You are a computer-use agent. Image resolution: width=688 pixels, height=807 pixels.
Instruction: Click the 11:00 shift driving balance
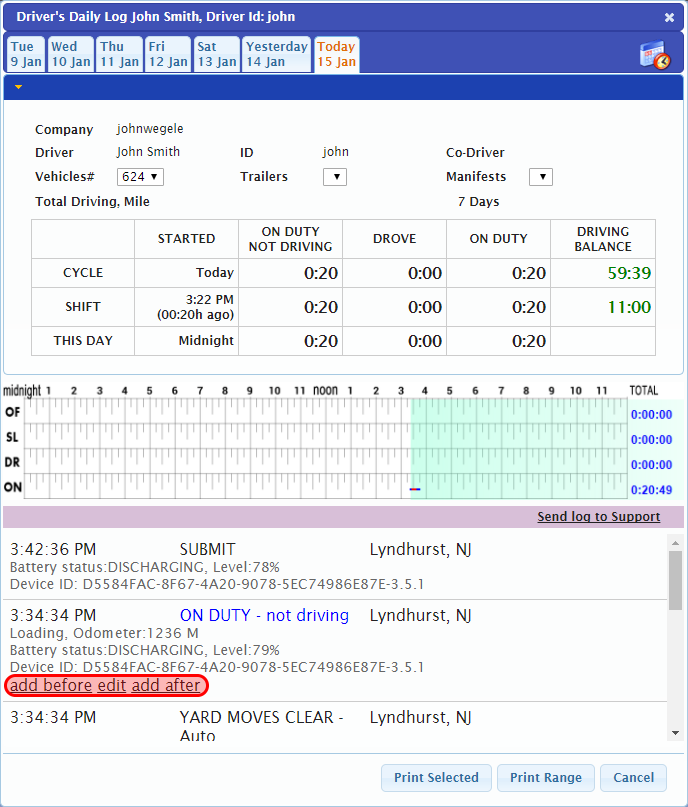pos(629,307)
